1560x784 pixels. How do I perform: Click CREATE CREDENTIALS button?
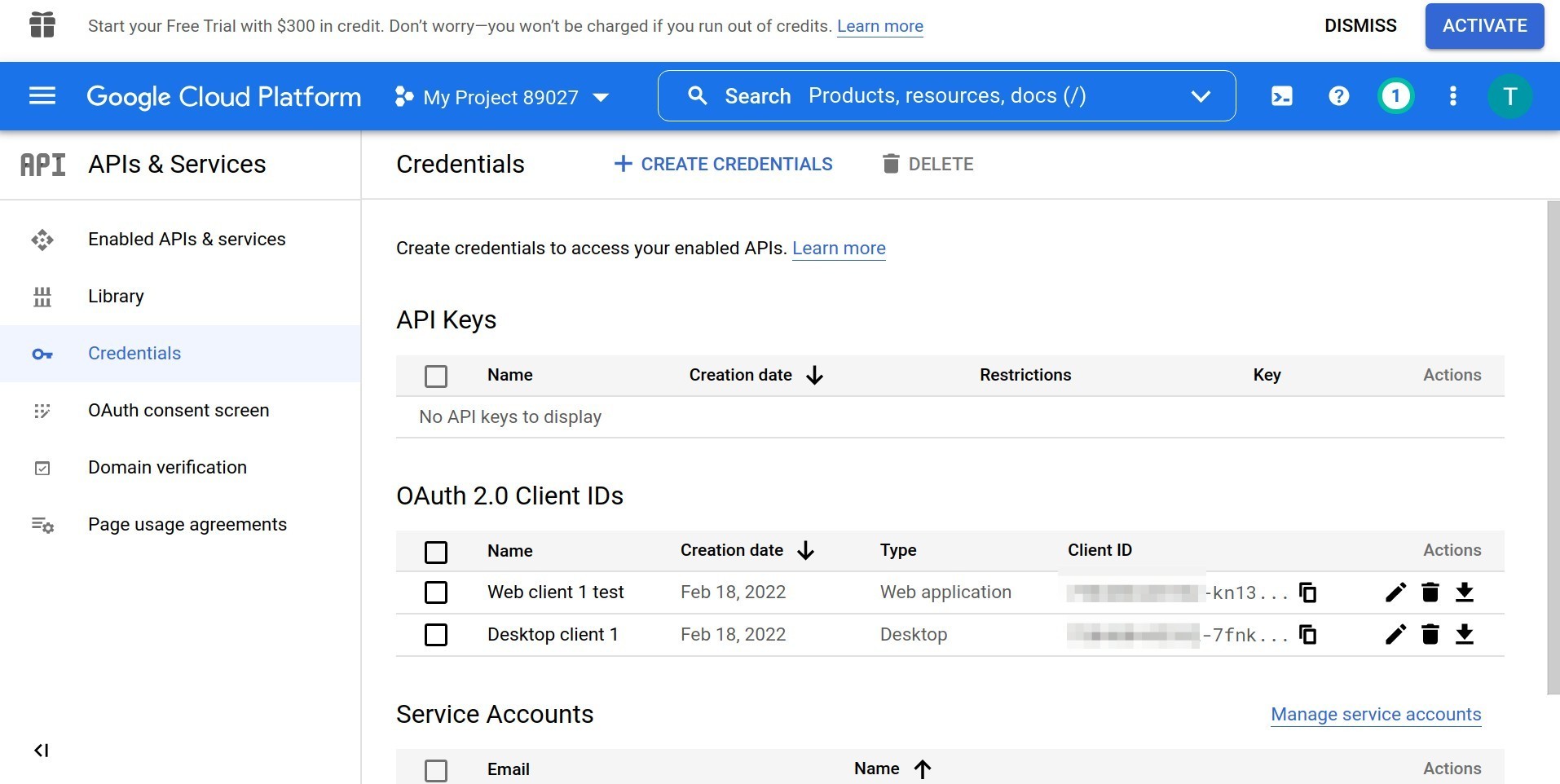[x=723, y=165]
